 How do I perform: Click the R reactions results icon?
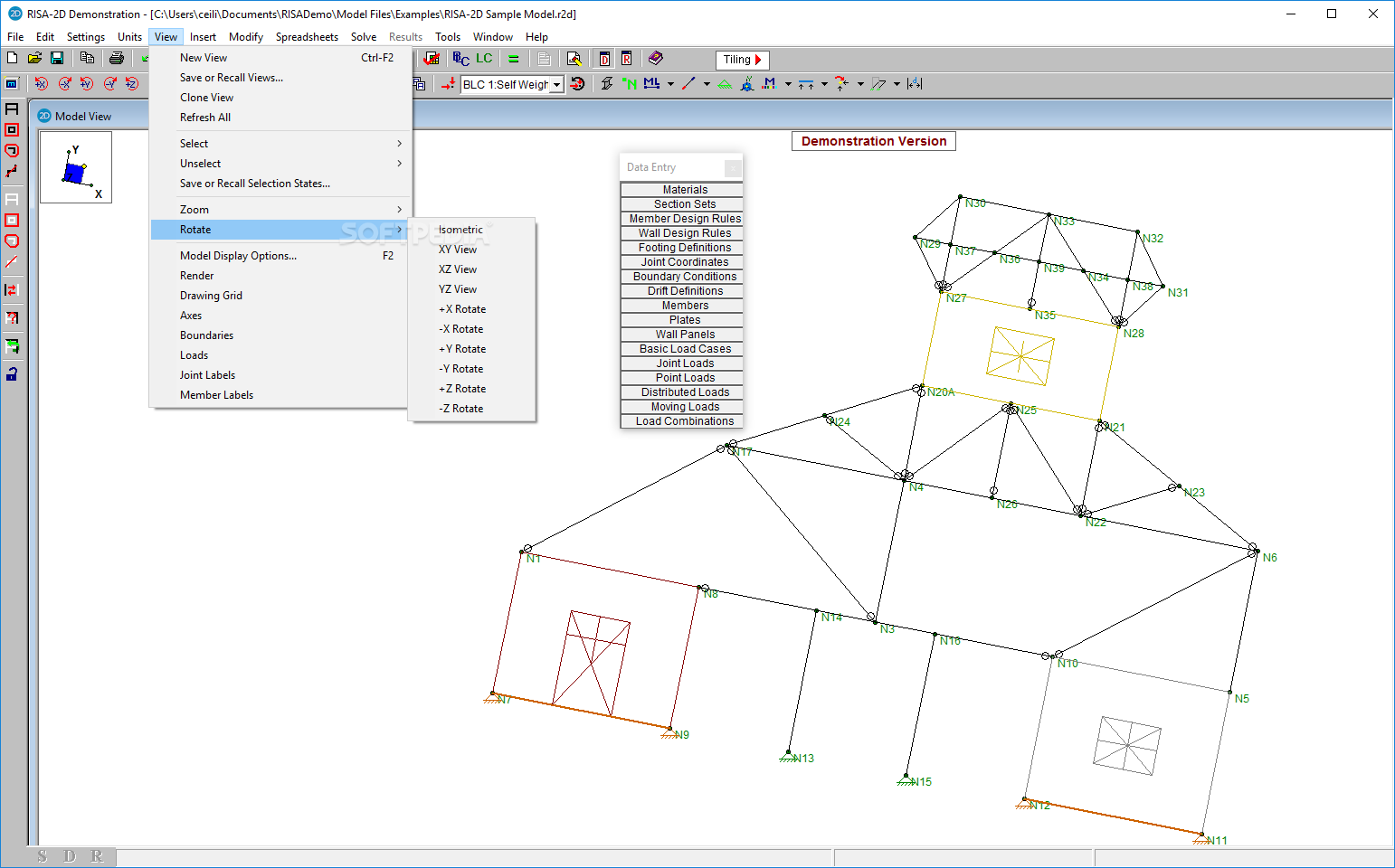tap(626, 59)
